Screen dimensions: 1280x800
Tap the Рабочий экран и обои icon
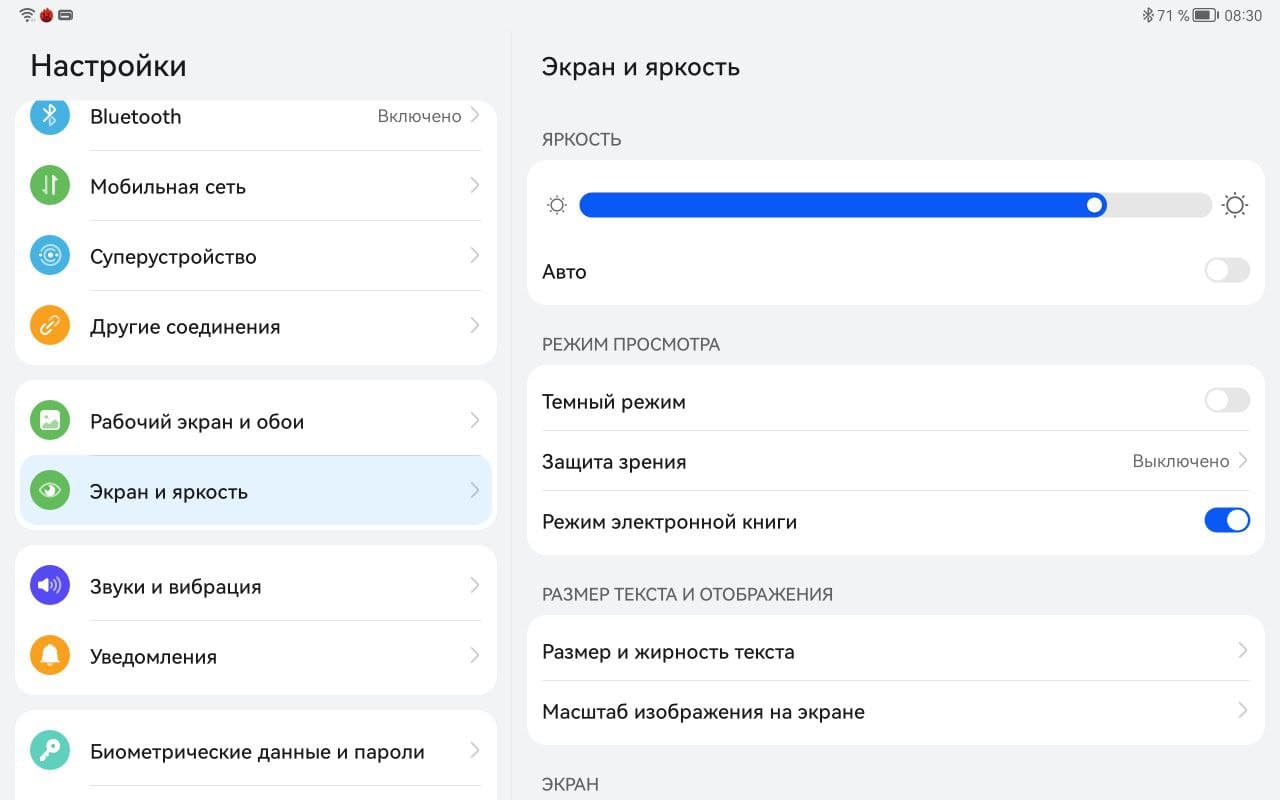(x=49, y=421)
